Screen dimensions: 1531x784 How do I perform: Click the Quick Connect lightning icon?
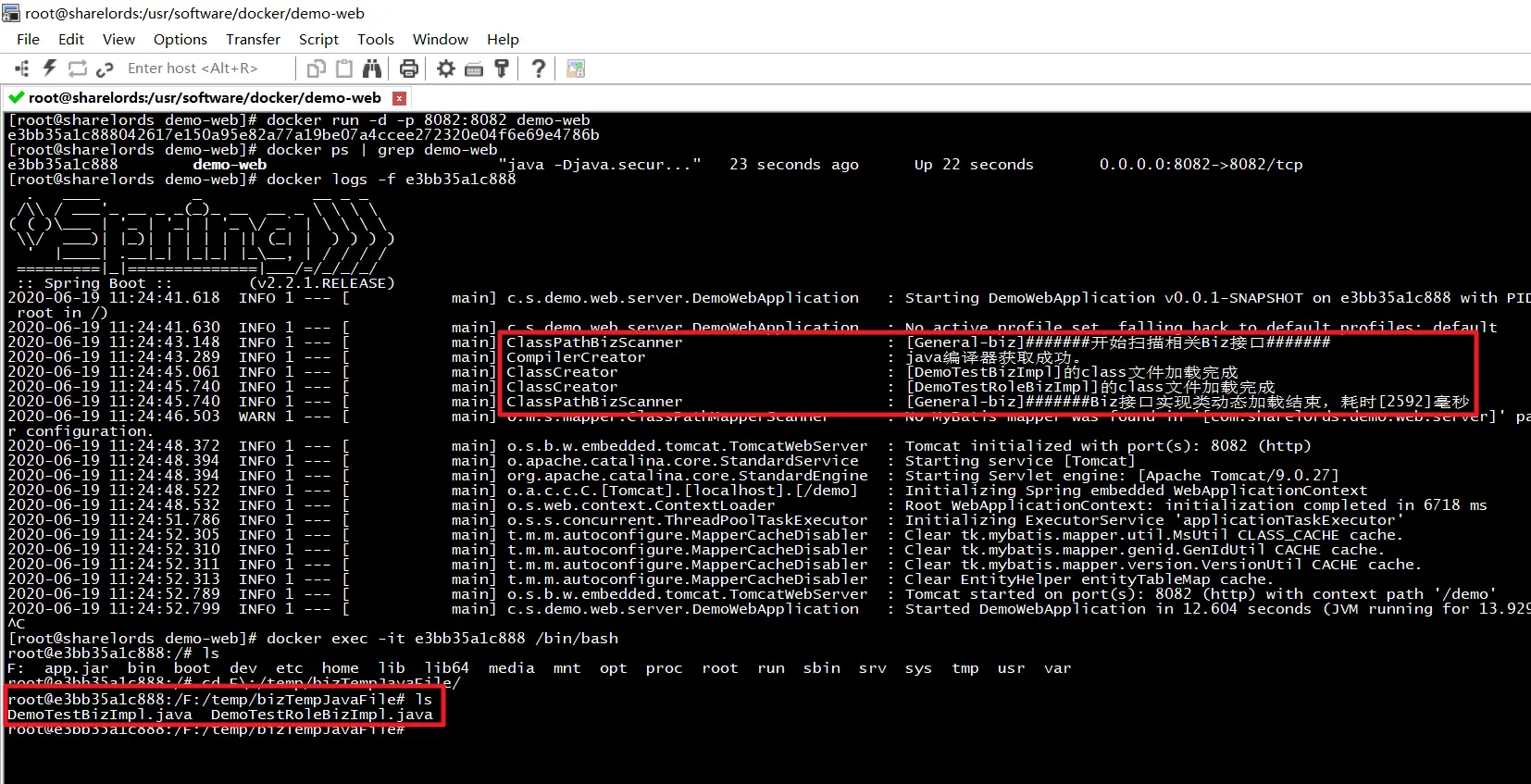(x=50, y=68)
